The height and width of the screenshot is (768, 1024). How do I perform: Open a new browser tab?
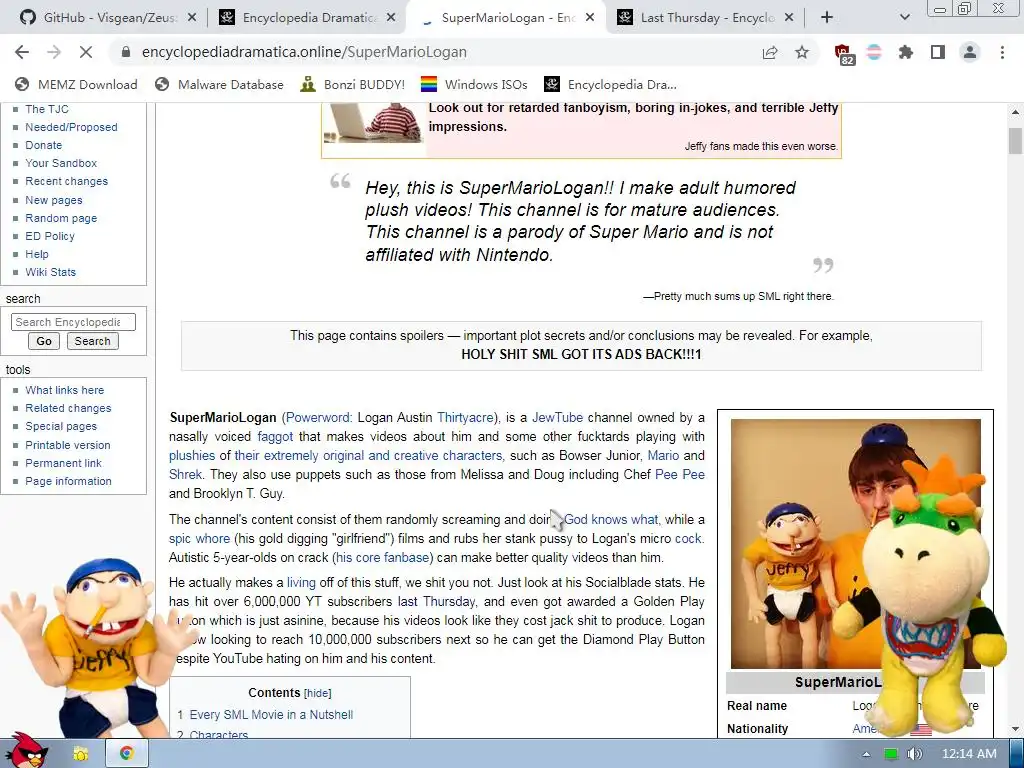click(827, 18)
